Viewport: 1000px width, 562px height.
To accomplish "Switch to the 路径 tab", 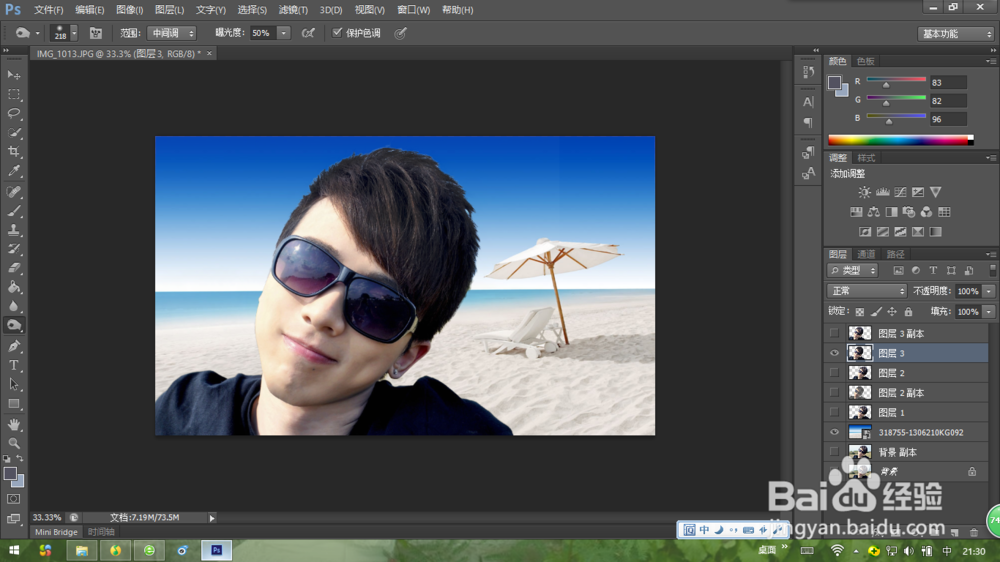I will (895, 254).
